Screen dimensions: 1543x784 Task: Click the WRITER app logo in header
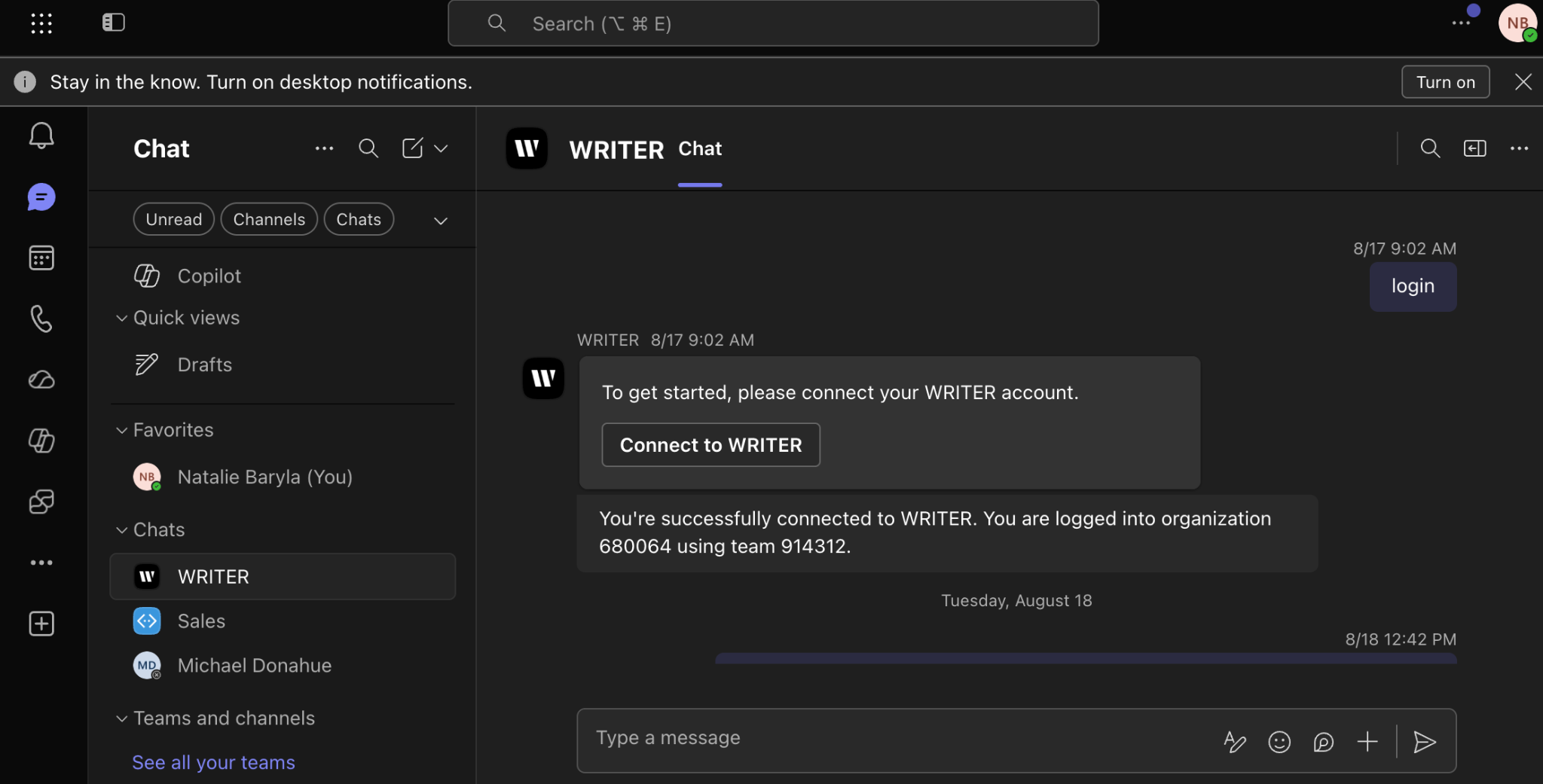click(527, 148)
